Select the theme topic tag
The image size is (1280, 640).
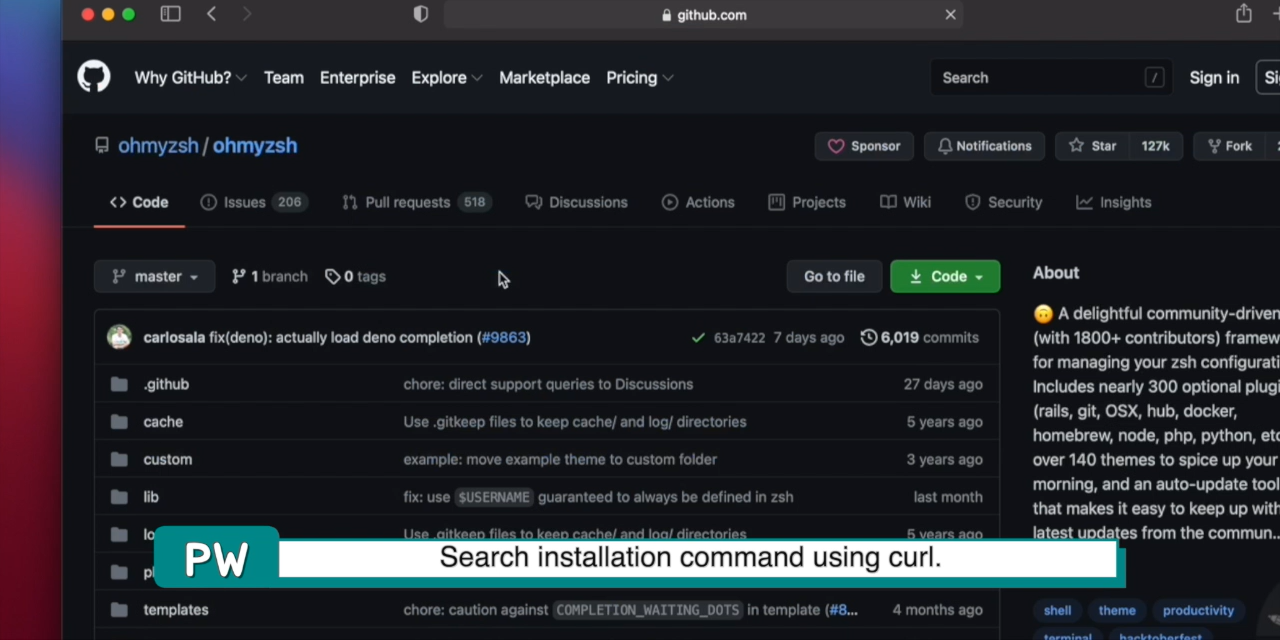tap(1117, 610)
